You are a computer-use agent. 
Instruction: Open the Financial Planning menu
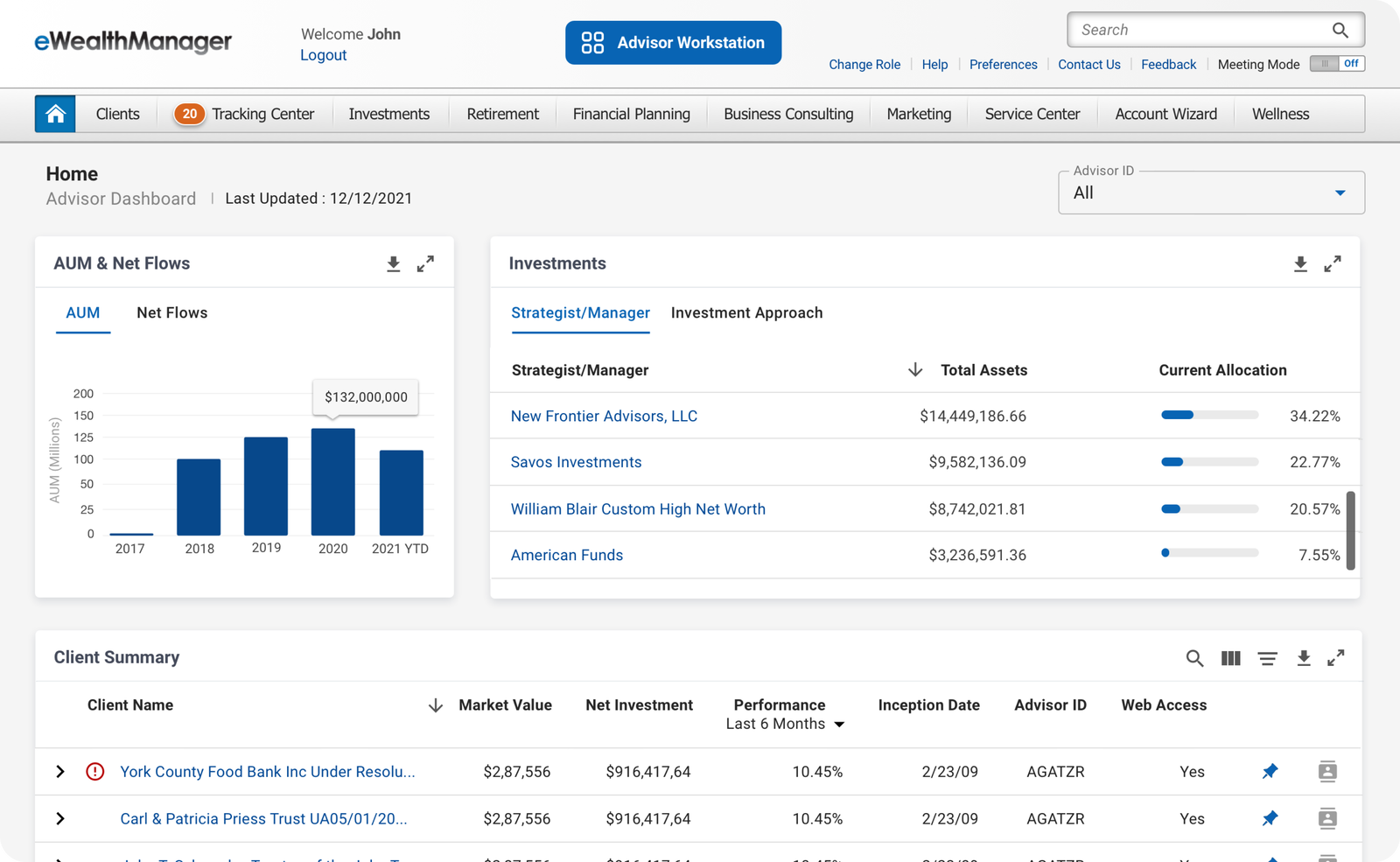click(632, 114)
